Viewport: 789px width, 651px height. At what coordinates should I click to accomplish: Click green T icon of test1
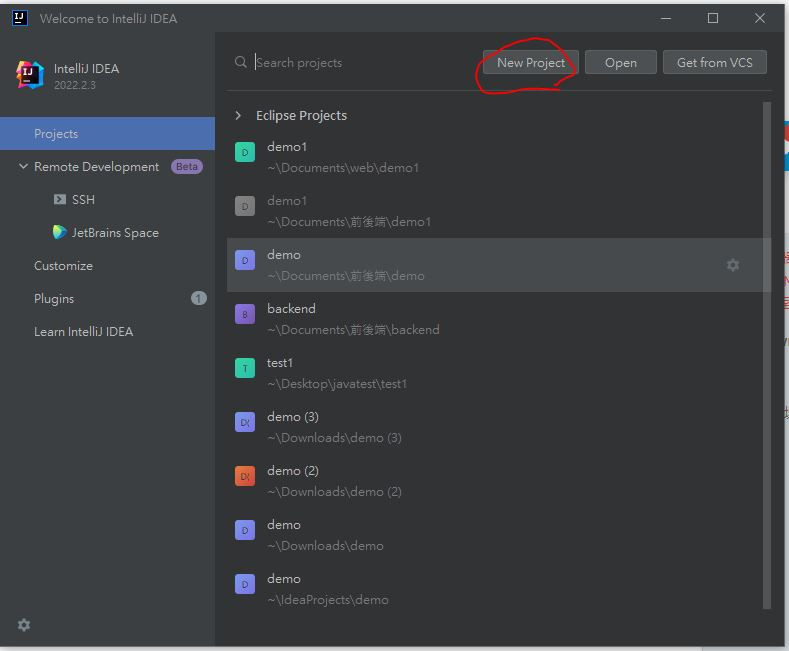pos(245,368)
